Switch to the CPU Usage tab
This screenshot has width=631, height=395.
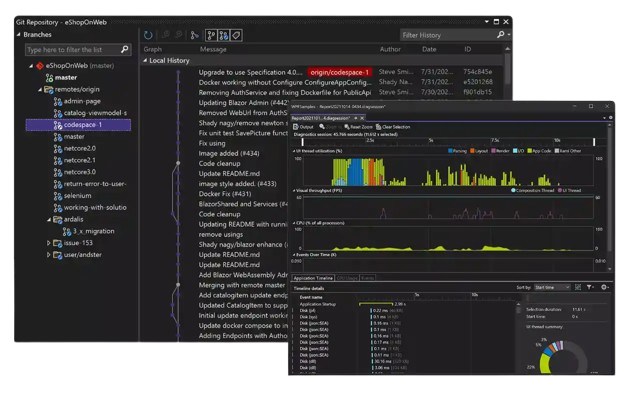pos(347,278)
